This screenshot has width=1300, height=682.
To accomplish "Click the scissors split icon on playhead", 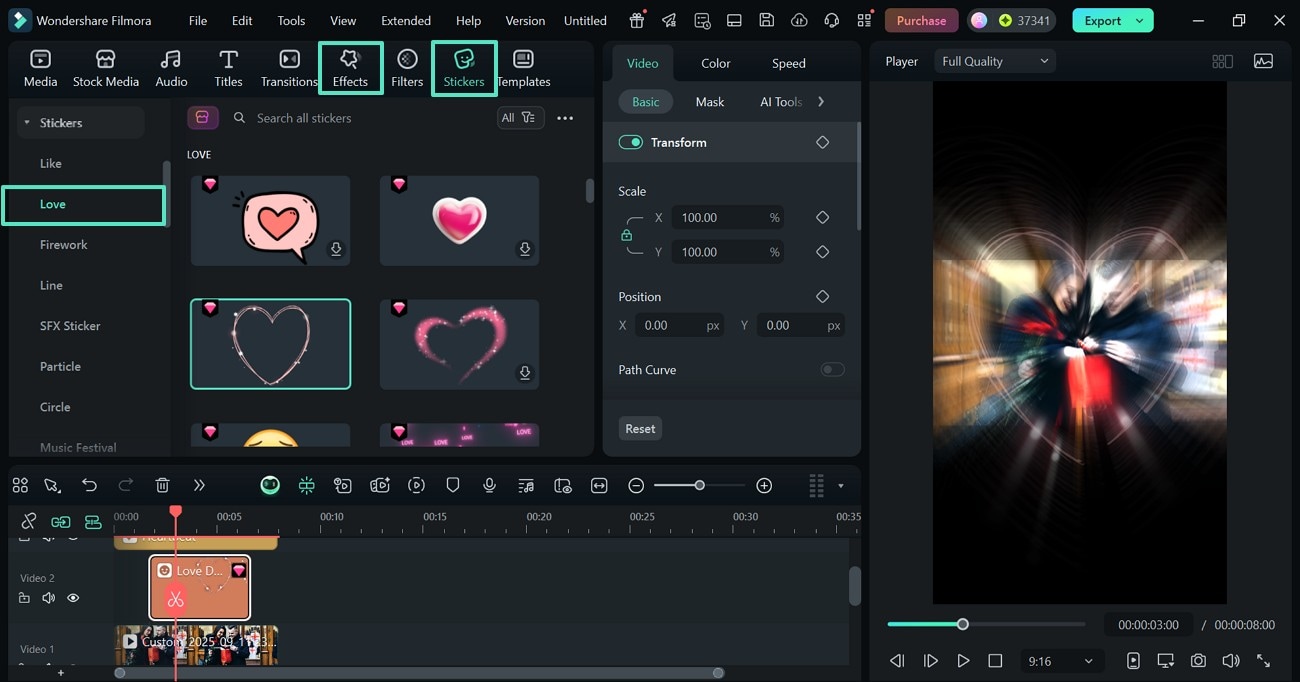I will (176, 600).
